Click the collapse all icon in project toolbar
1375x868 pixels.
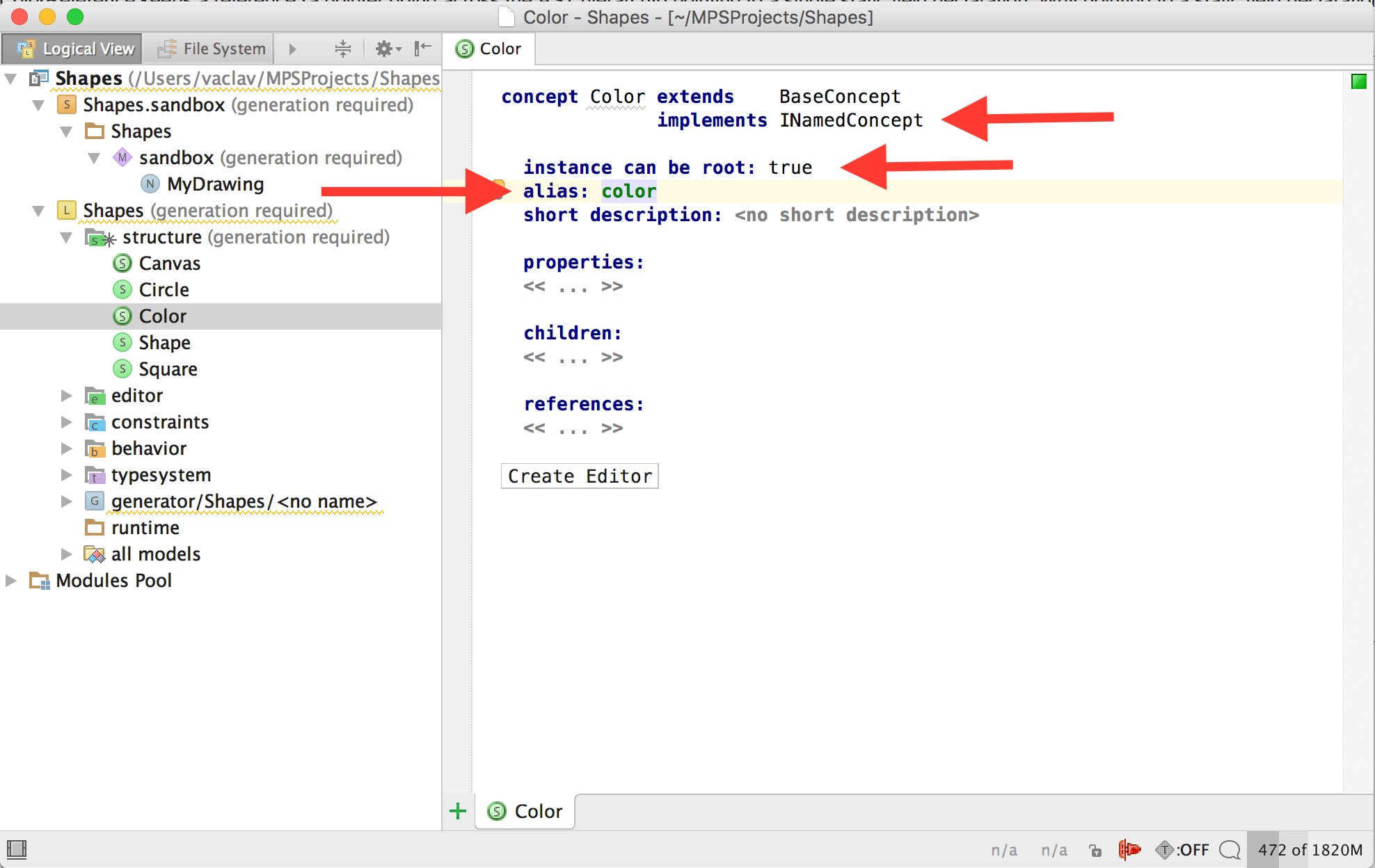(x=342, y=49)
